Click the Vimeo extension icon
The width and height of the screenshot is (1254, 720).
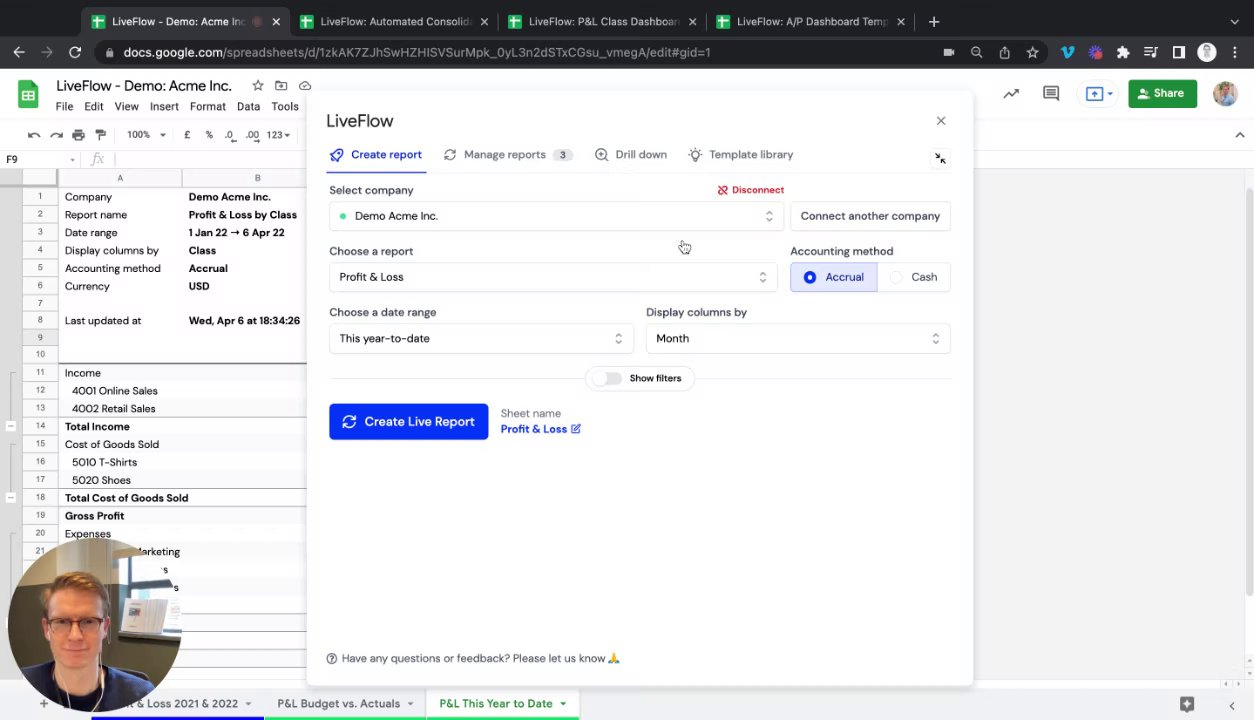coord(1067,52)
